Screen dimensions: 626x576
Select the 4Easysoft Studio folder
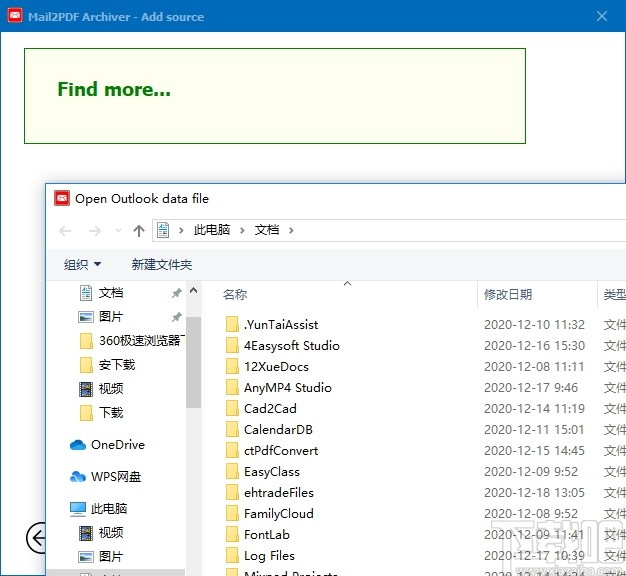(x=292, y=346)
